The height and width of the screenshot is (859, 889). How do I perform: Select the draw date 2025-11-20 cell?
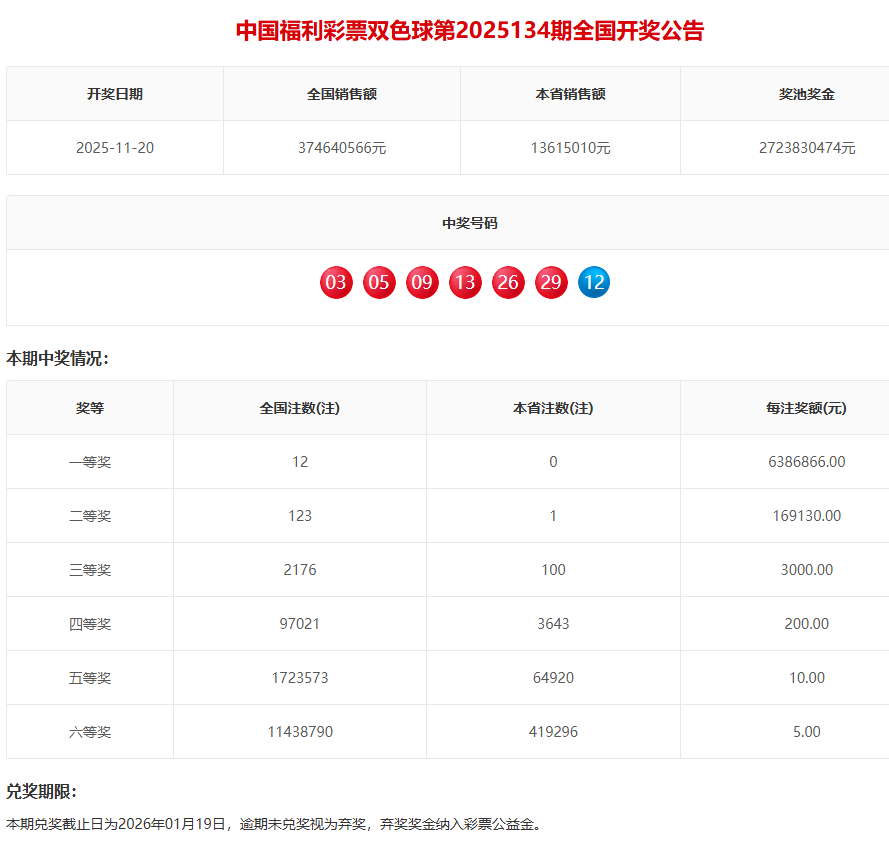[115, 148]
